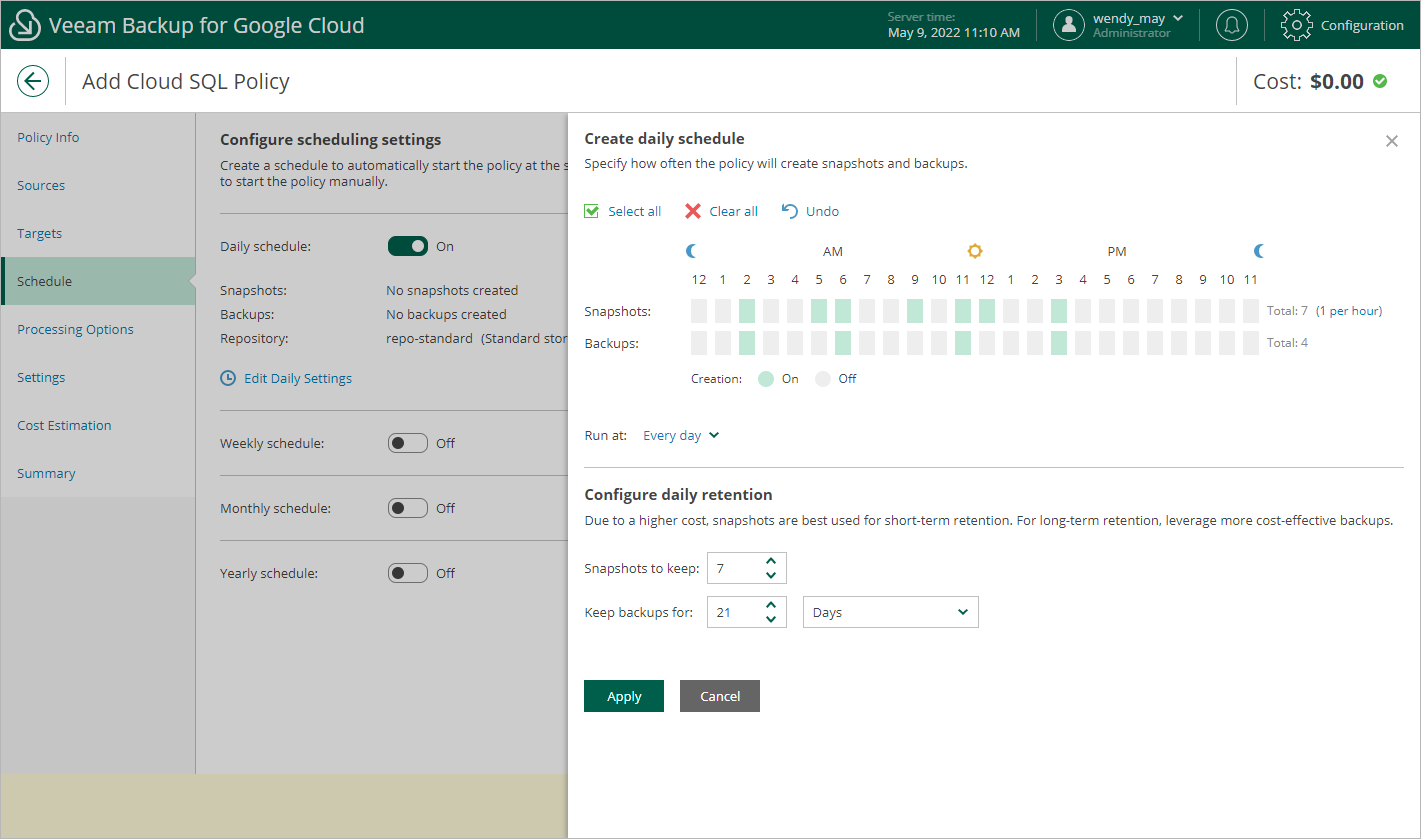Close the Create daily schedule panel
This screenshot has height=839, width=1421.
click(1392, 141)
